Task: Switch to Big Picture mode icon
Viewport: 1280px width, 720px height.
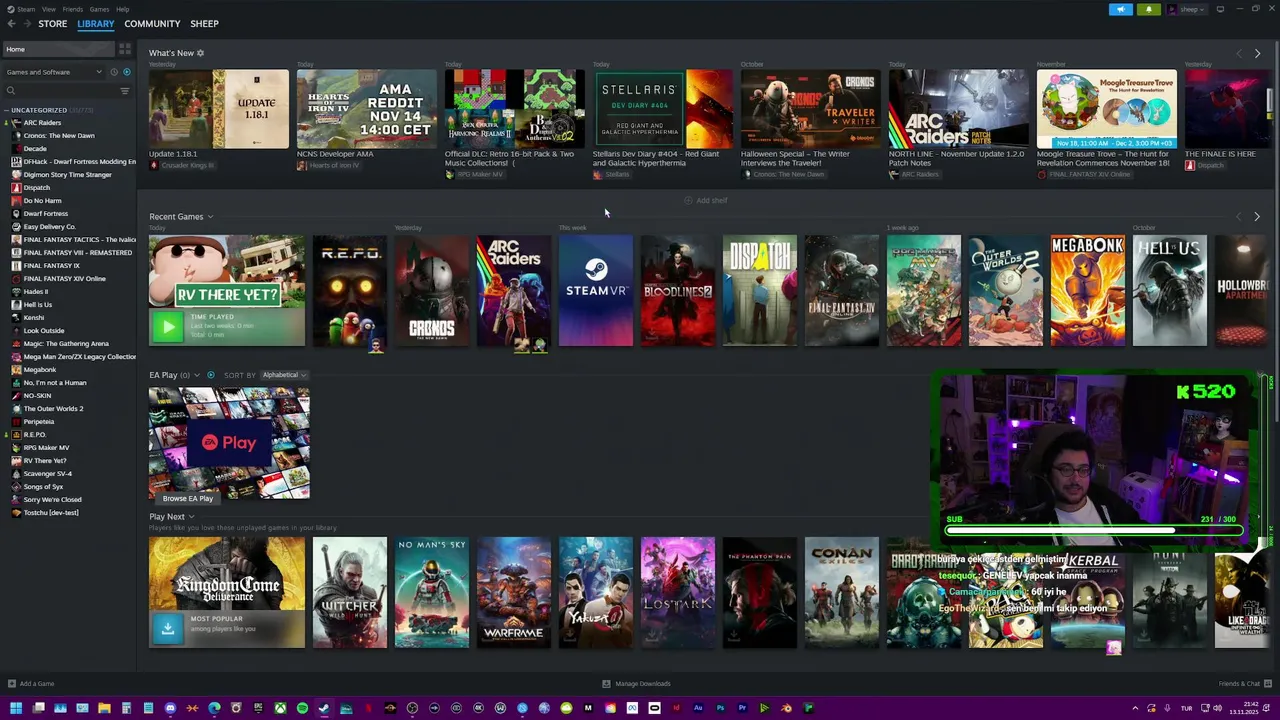Action: pos(1220,9)
